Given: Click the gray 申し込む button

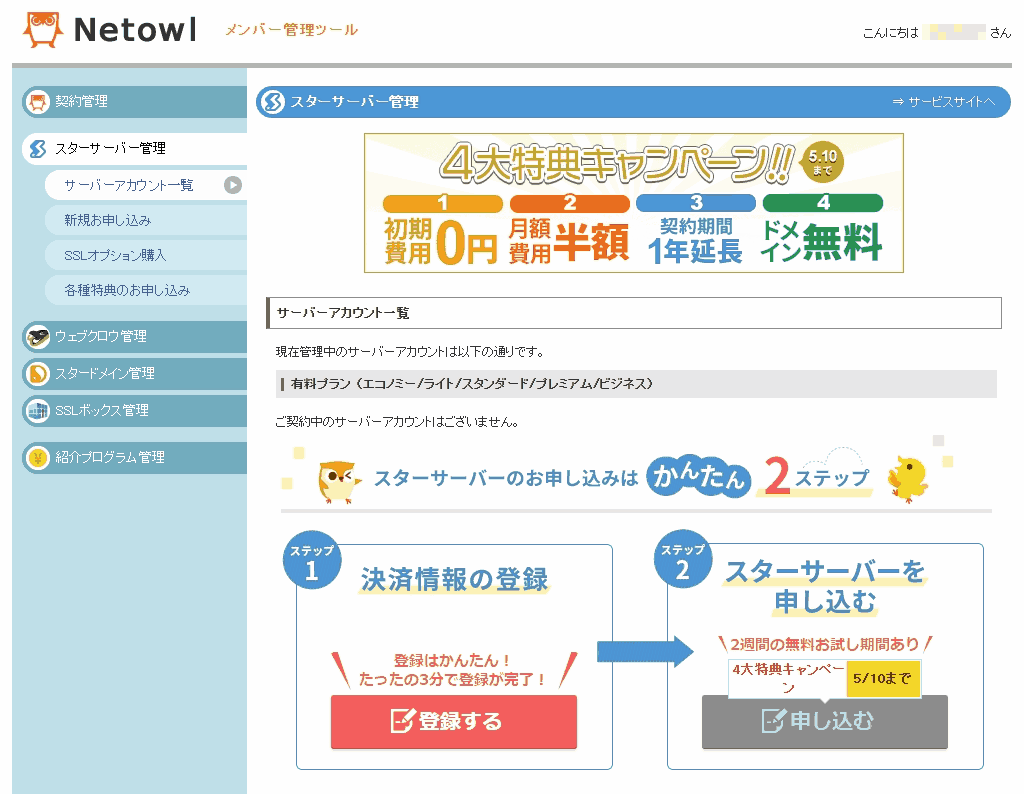Looking at the screenshot, I should pos(825,722).
